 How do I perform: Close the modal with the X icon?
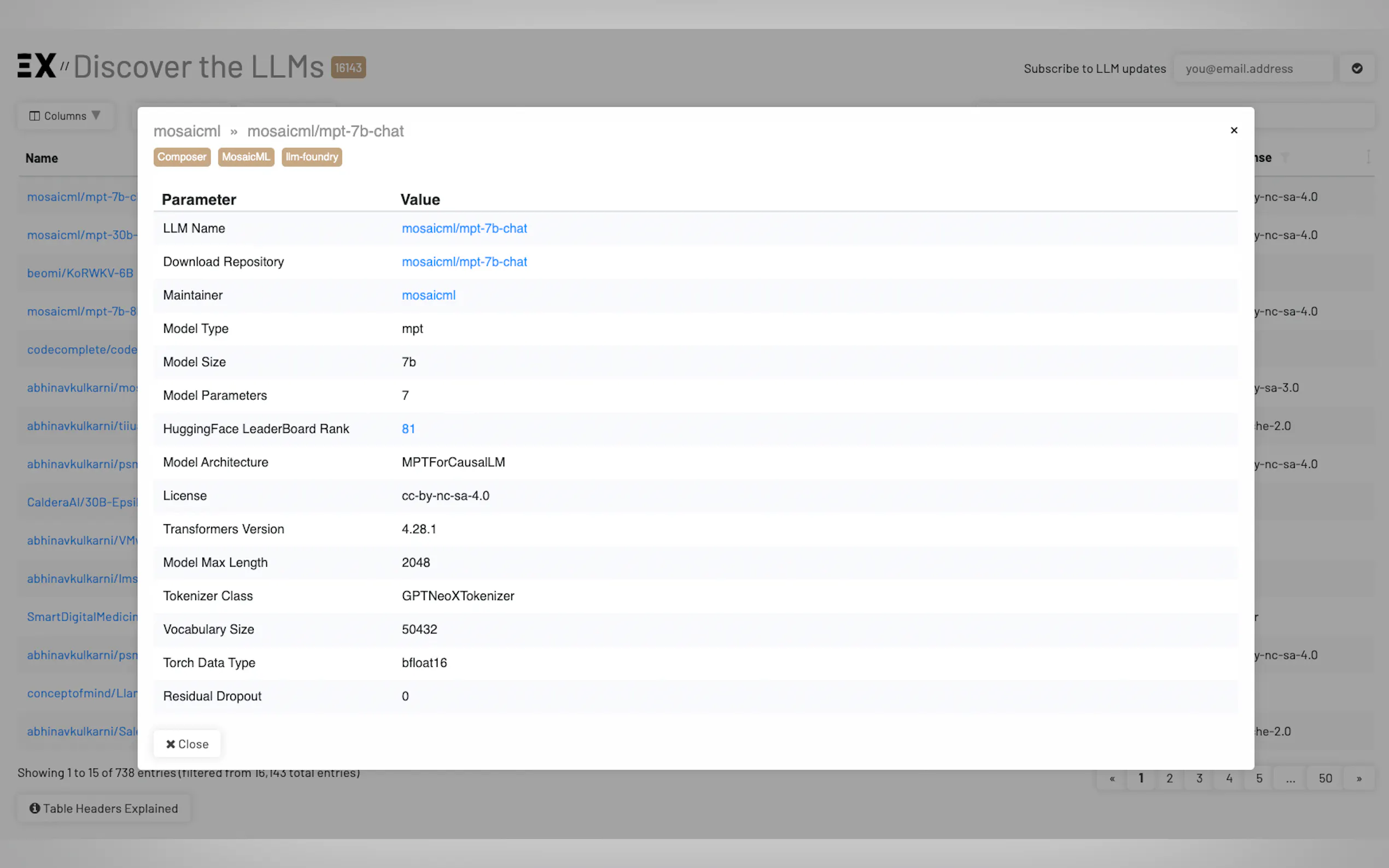coord(1233,130)
